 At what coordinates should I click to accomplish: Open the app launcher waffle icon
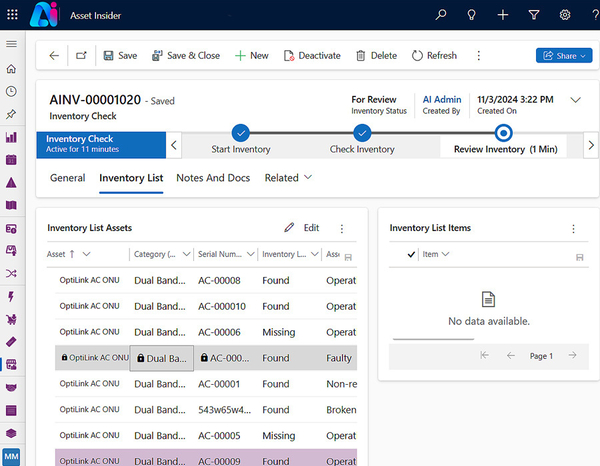[12, 15]
